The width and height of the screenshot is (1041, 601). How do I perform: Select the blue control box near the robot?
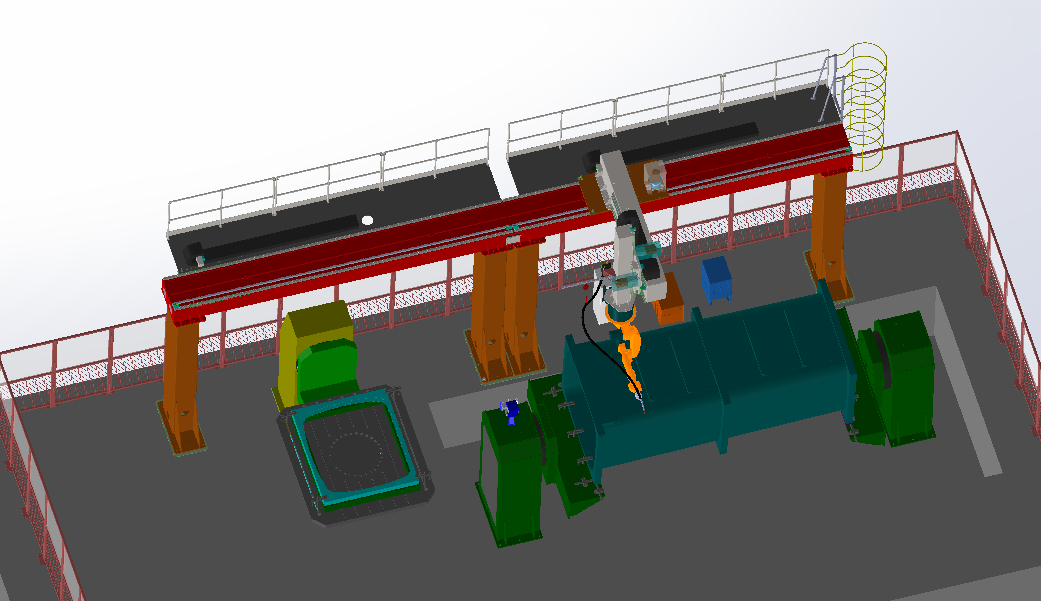[x=718, y=285]
